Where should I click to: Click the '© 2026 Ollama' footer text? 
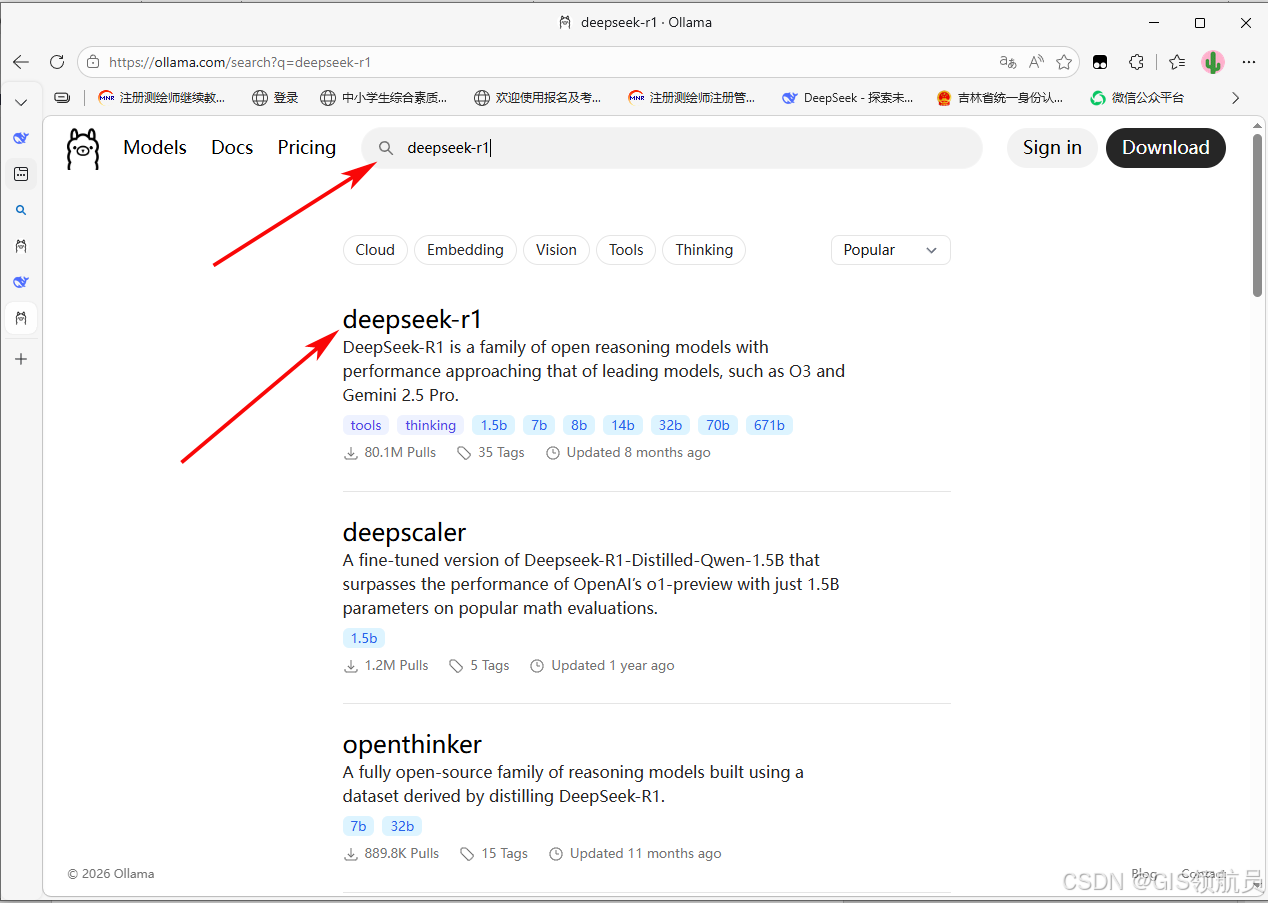coord(111,874)
